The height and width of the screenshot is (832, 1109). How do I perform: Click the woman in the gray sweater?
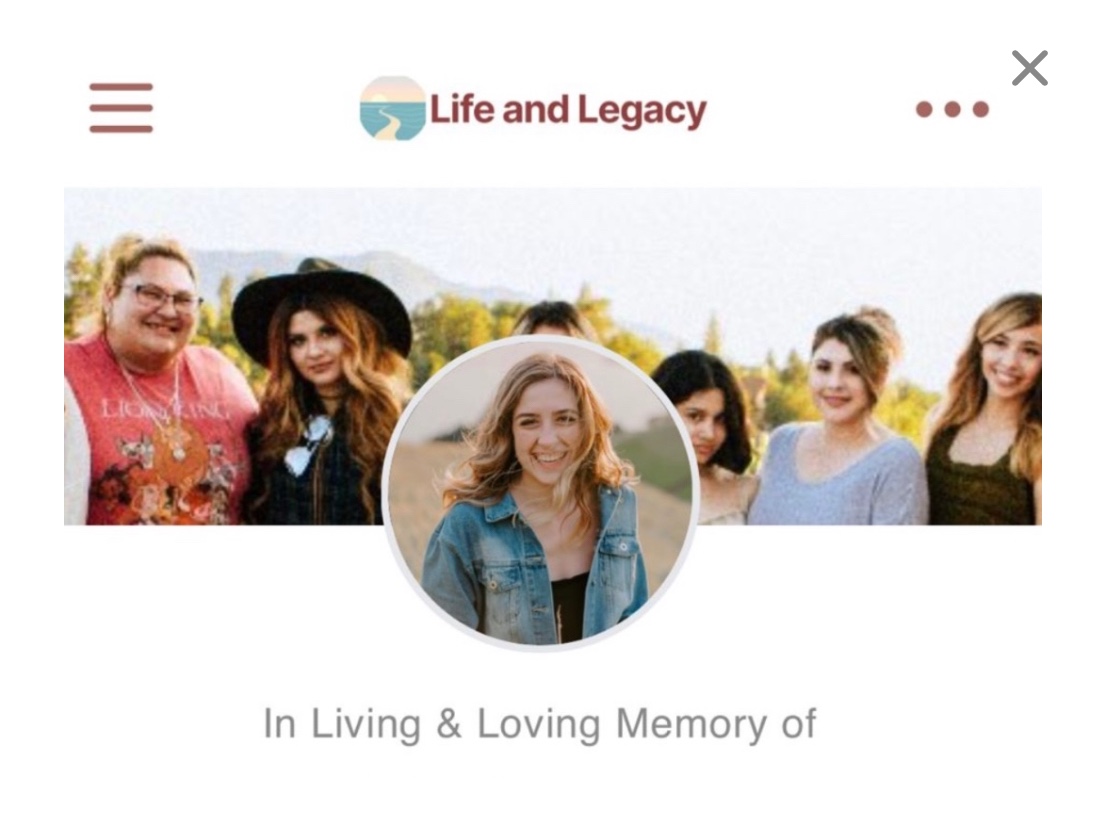842,424
